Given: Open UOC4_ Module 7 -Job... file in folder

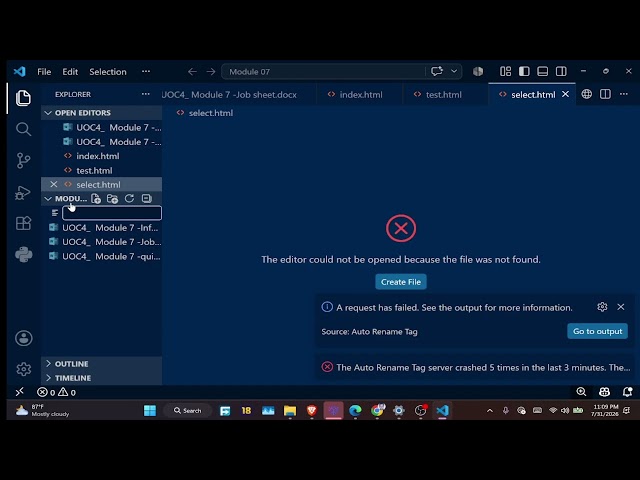Looking at the screenshot, I should tap(102, 242).
